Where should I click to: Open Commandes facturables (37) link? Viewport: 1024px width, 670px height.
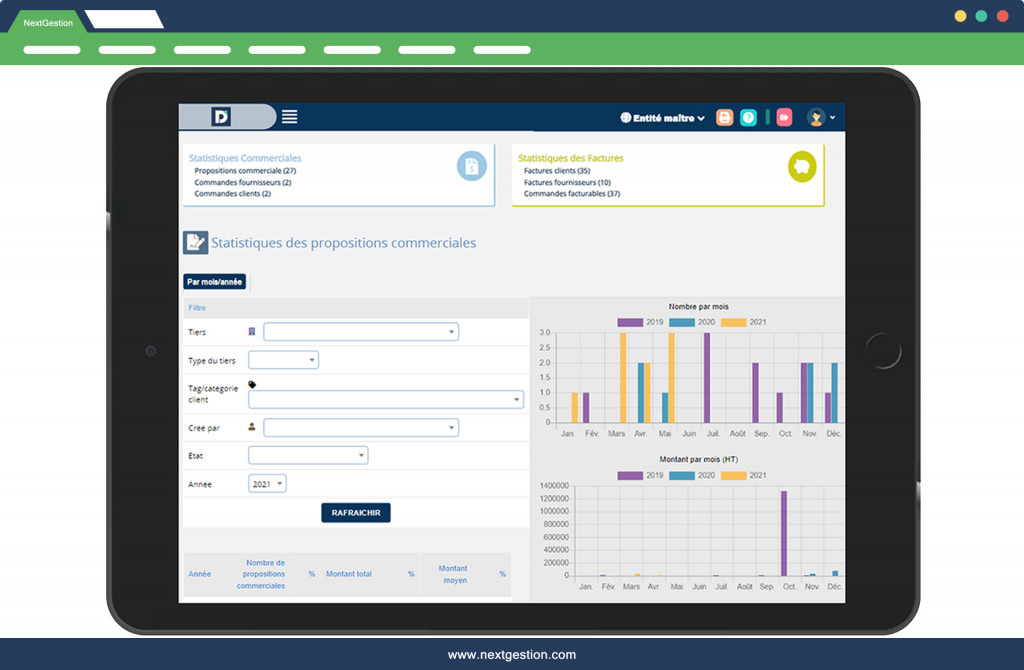[x=571, y=194]
